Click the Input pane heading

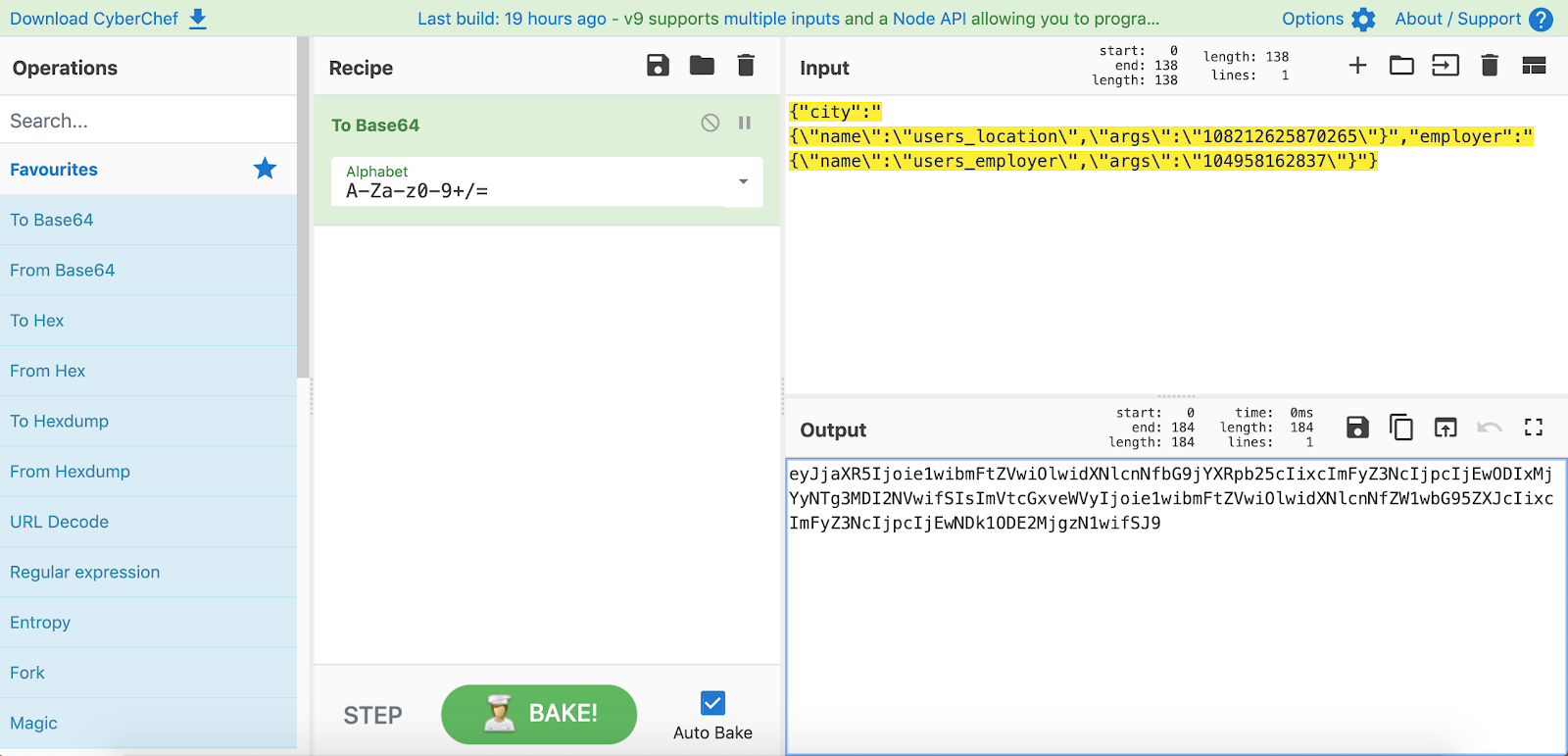824,68
